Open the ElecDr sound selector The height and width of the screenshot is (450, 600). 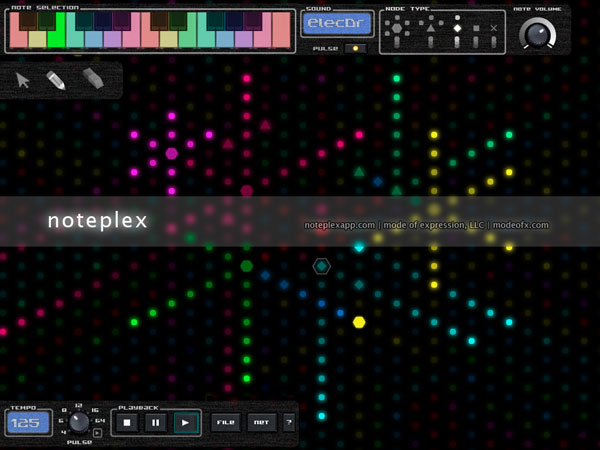[337, 23]
